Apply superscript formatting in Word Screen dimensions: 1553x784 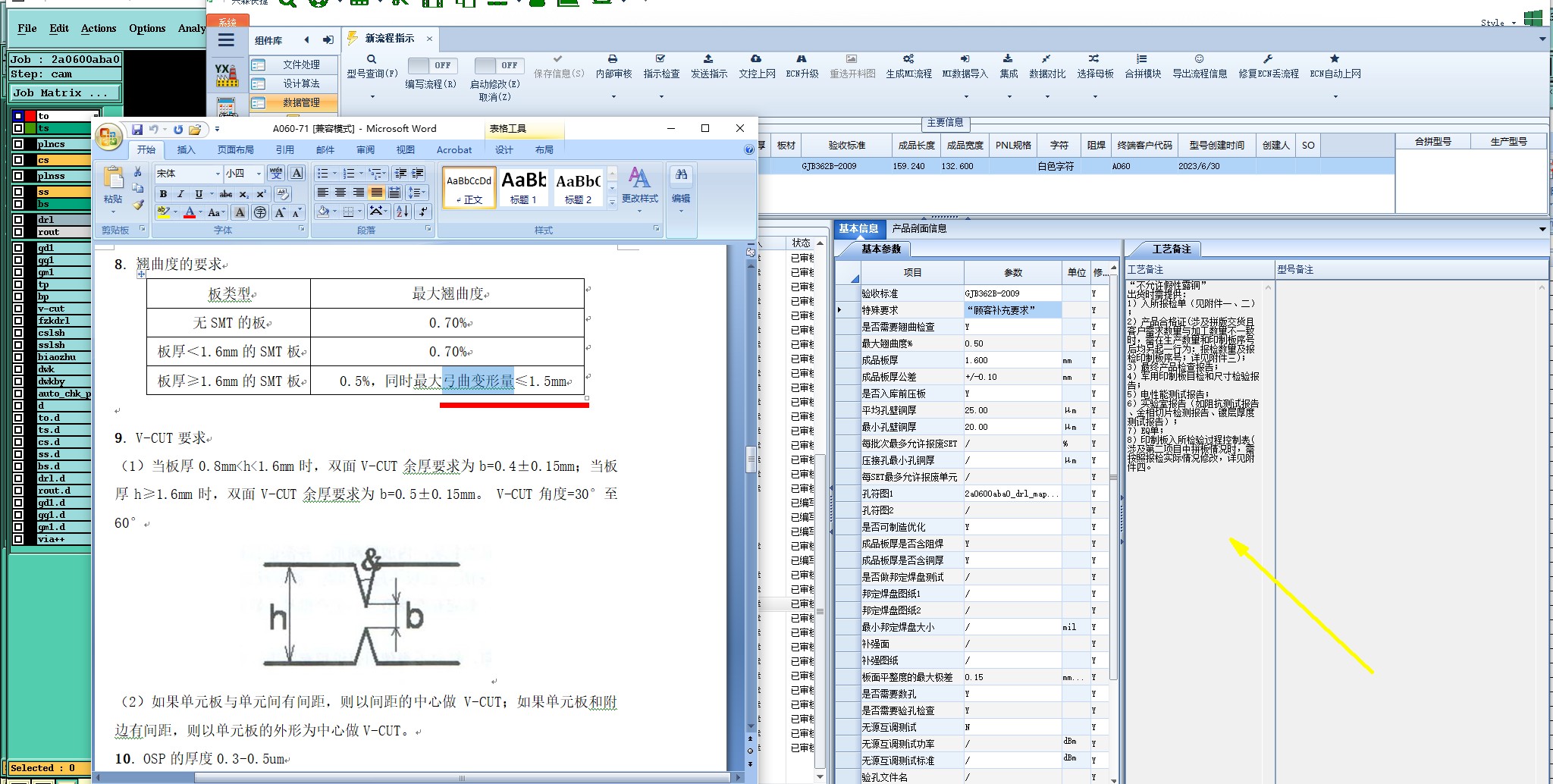[x=261, y=194]
